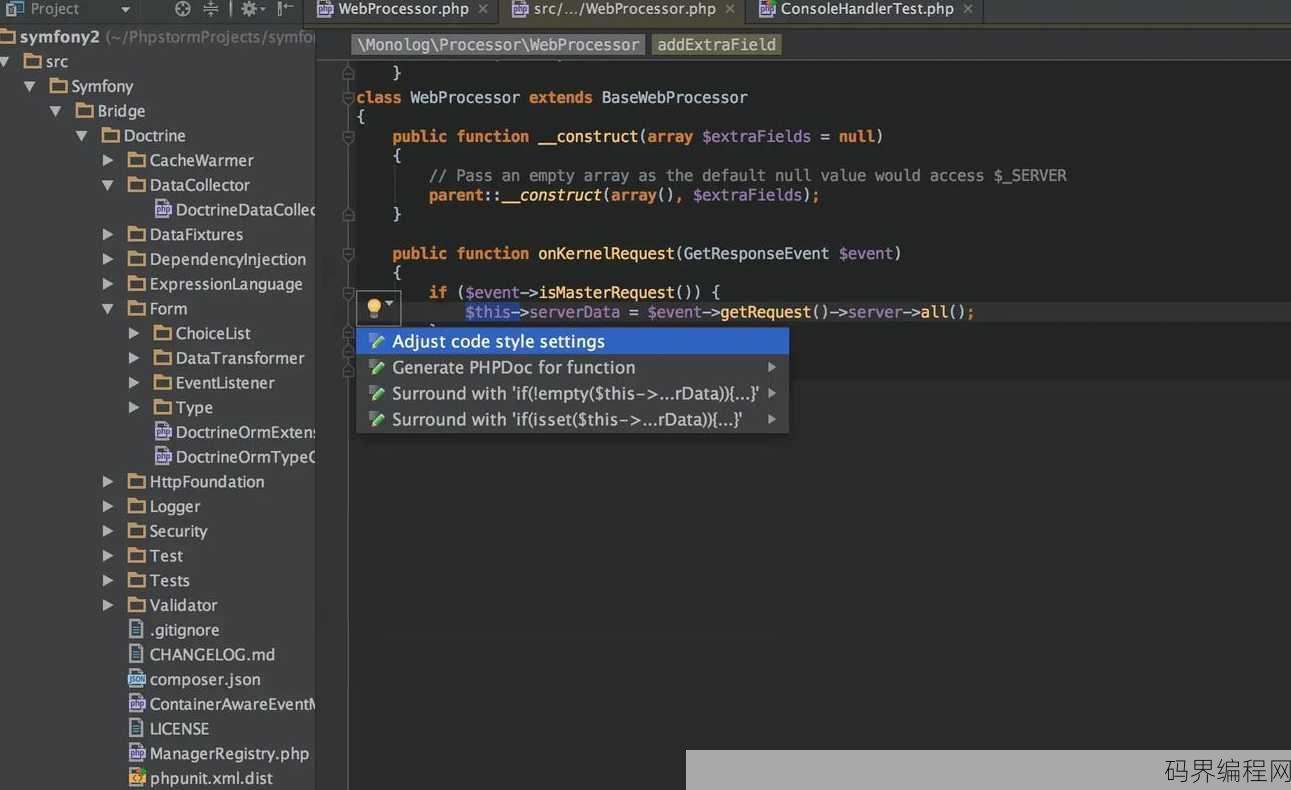The height and width of the screenshot is (790, 1291).
Task: Select the symfony2 project root
Action: click(60, 37)
